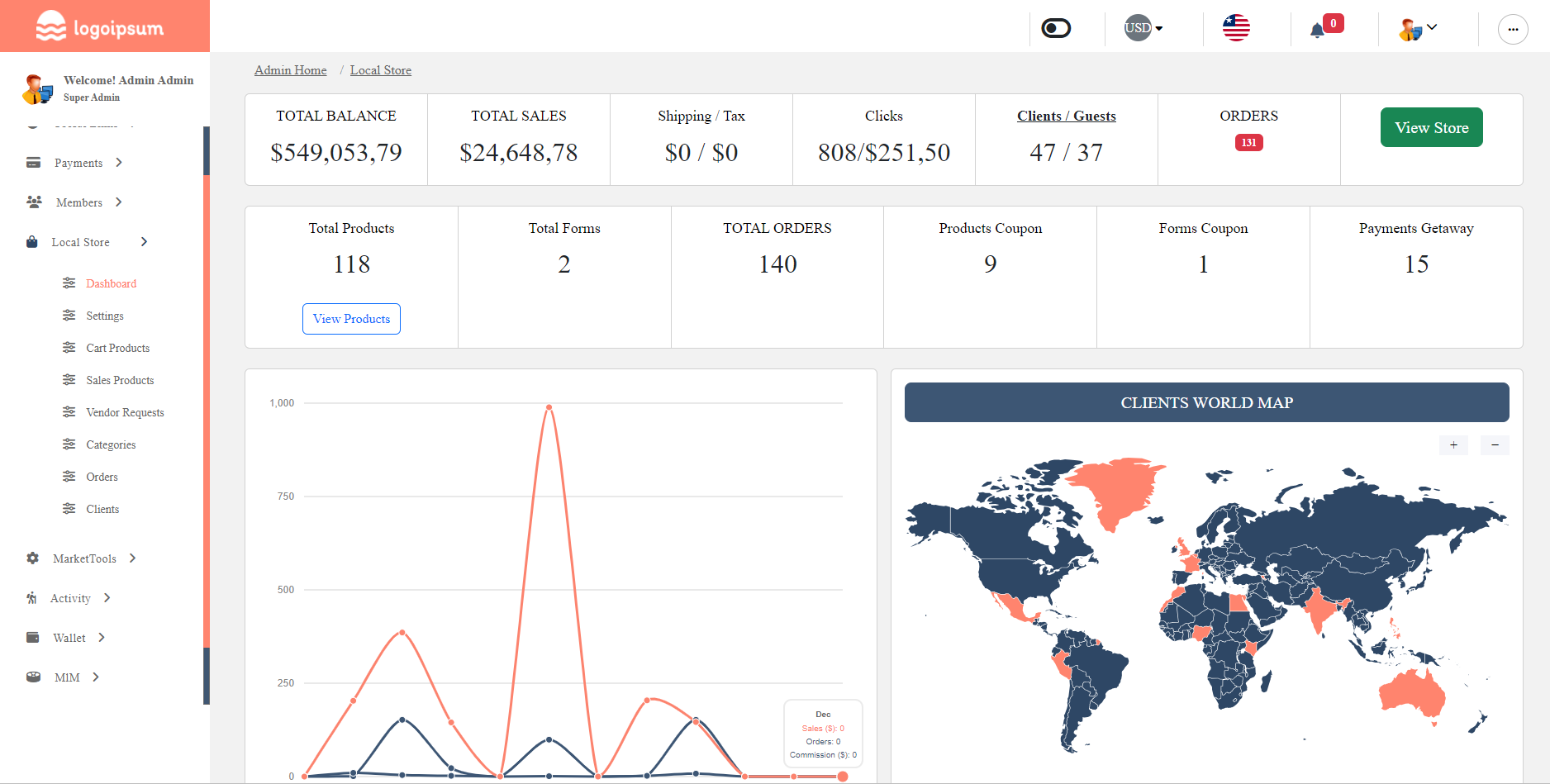Select the Payments credit card icon
1550x784 pixels.
tap(33, 163)
